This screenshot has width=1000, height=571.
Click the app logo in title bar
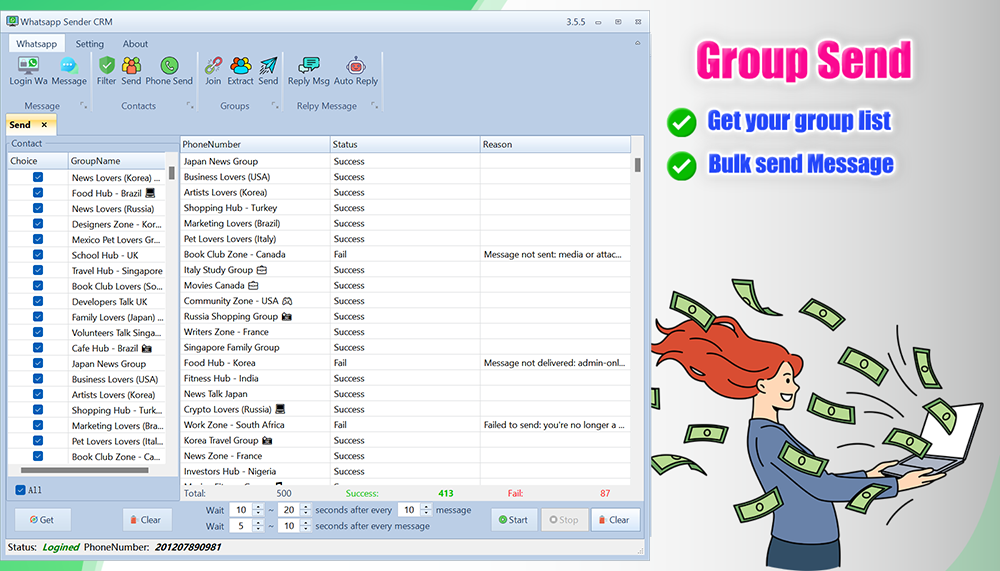[12, 21]
